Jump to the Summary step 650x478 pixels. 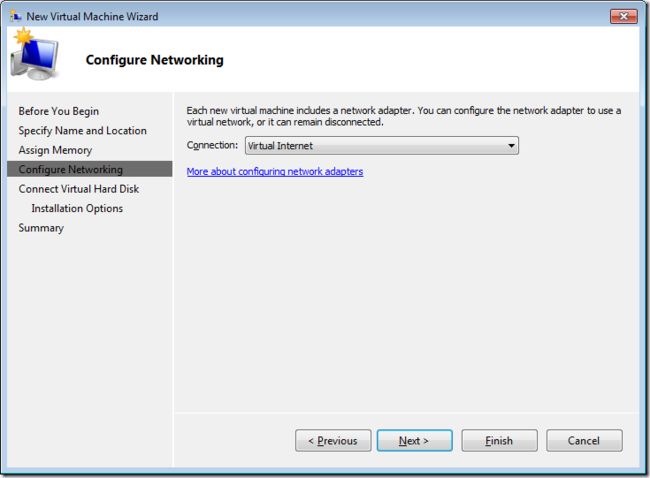click(x=41, y=228)
